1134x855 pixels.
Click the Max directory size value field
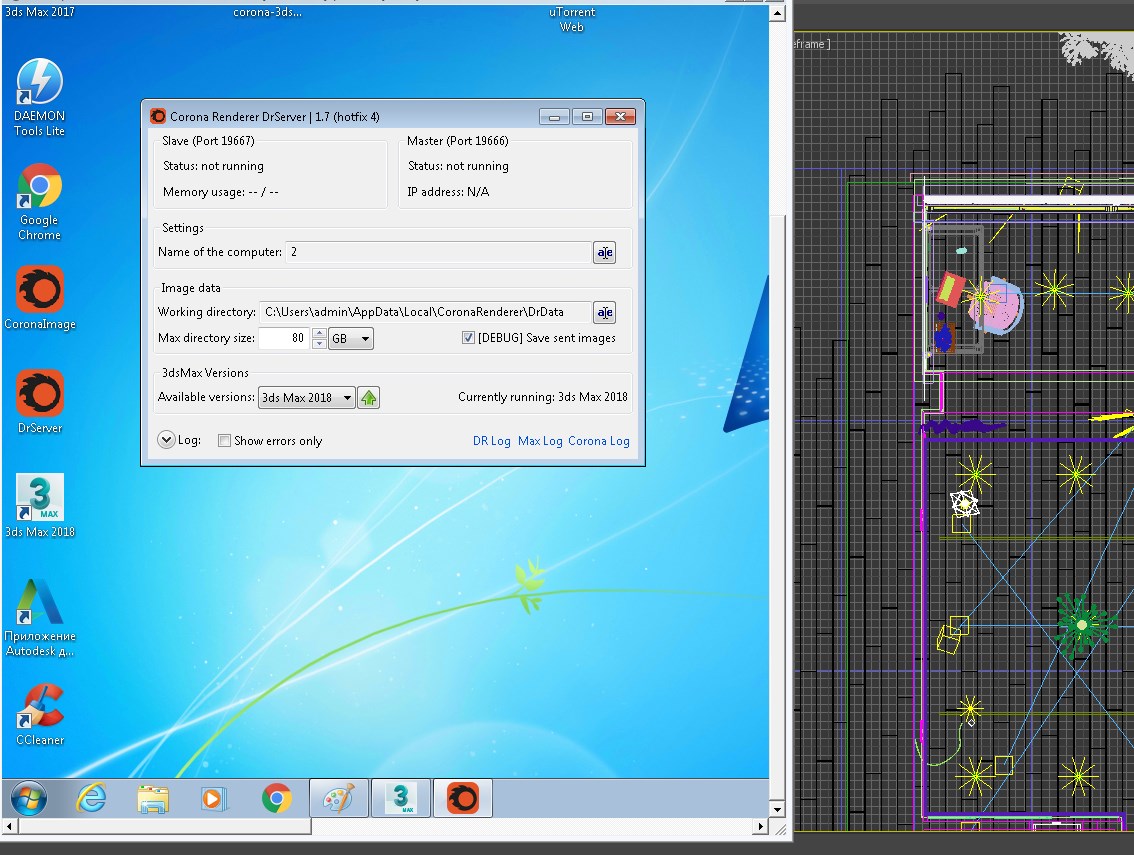tap(284, 338)
